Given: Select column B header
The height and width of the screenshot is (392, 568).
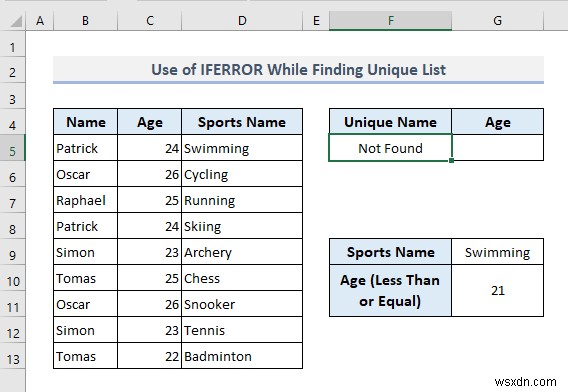Looking at the screenshot, I should pos(85,21).
